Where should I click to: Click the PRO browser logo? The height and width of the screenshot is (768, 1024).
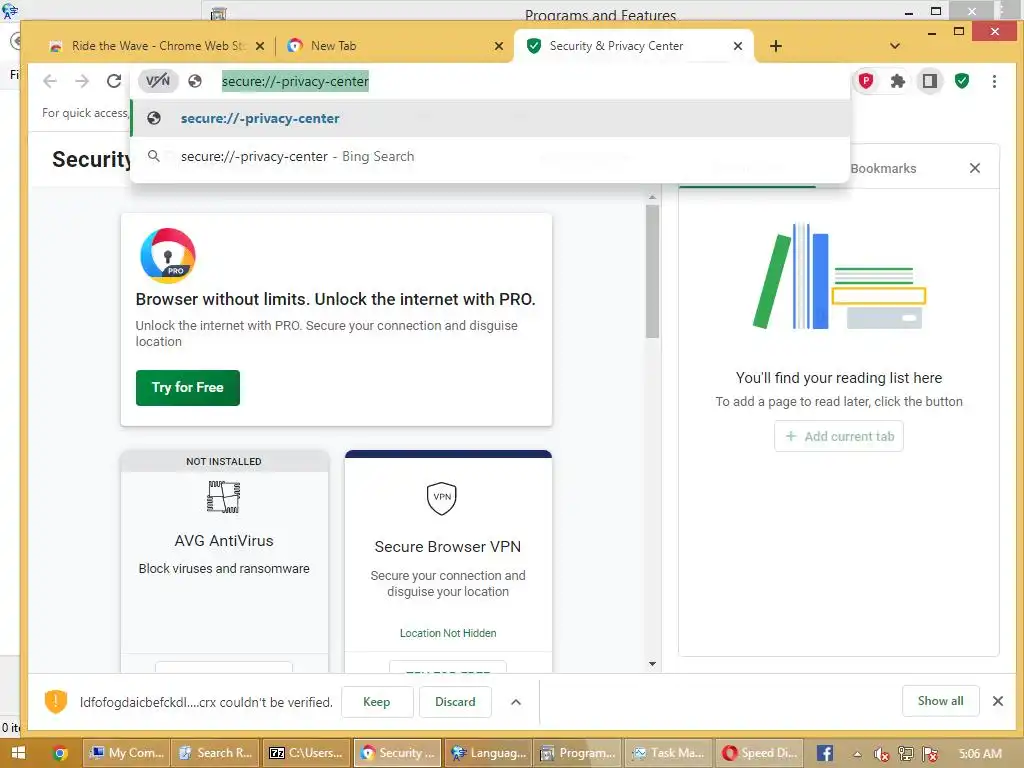[x=168, y=255]
